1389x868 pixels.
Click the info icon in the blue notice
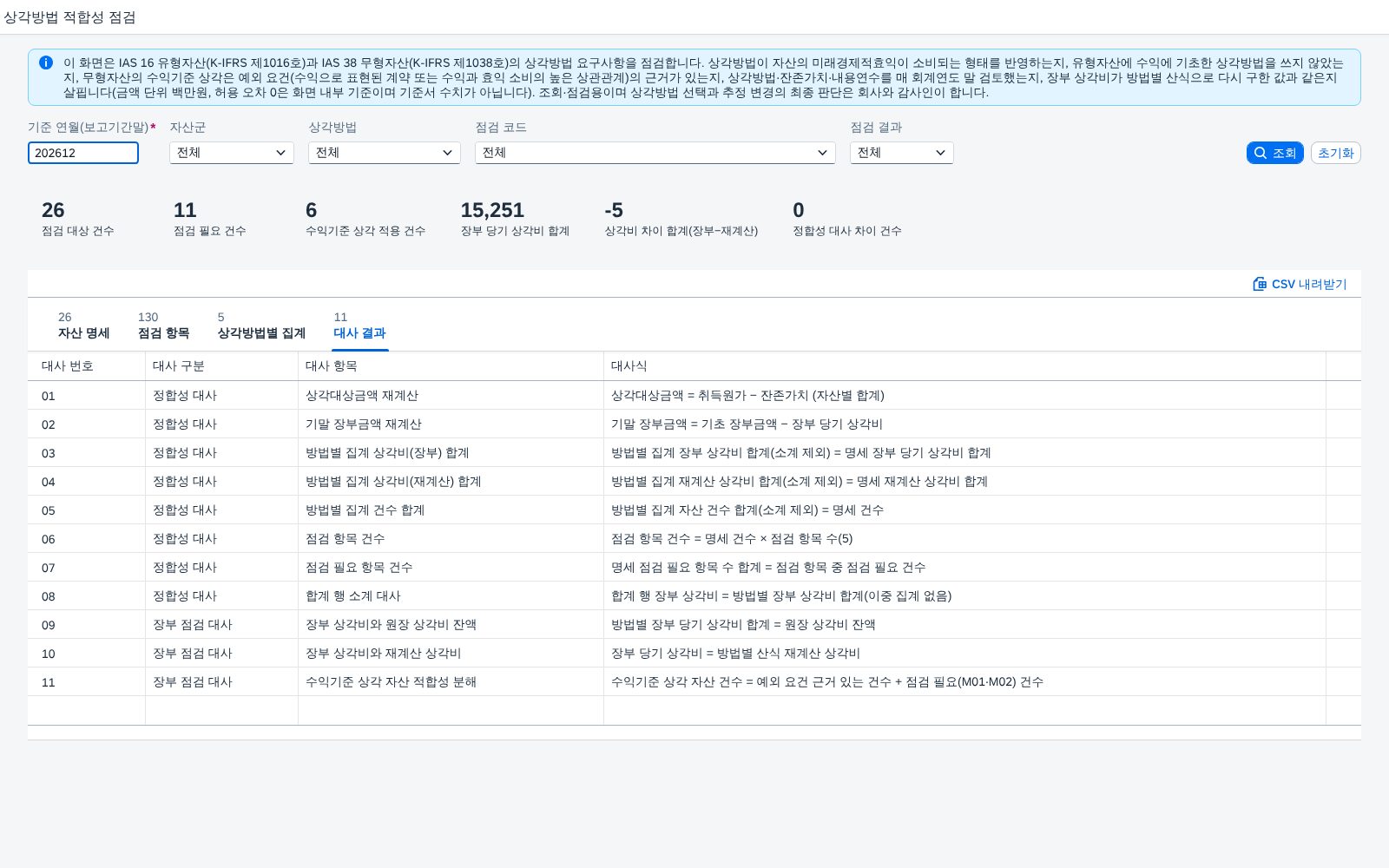click(46, 62)
